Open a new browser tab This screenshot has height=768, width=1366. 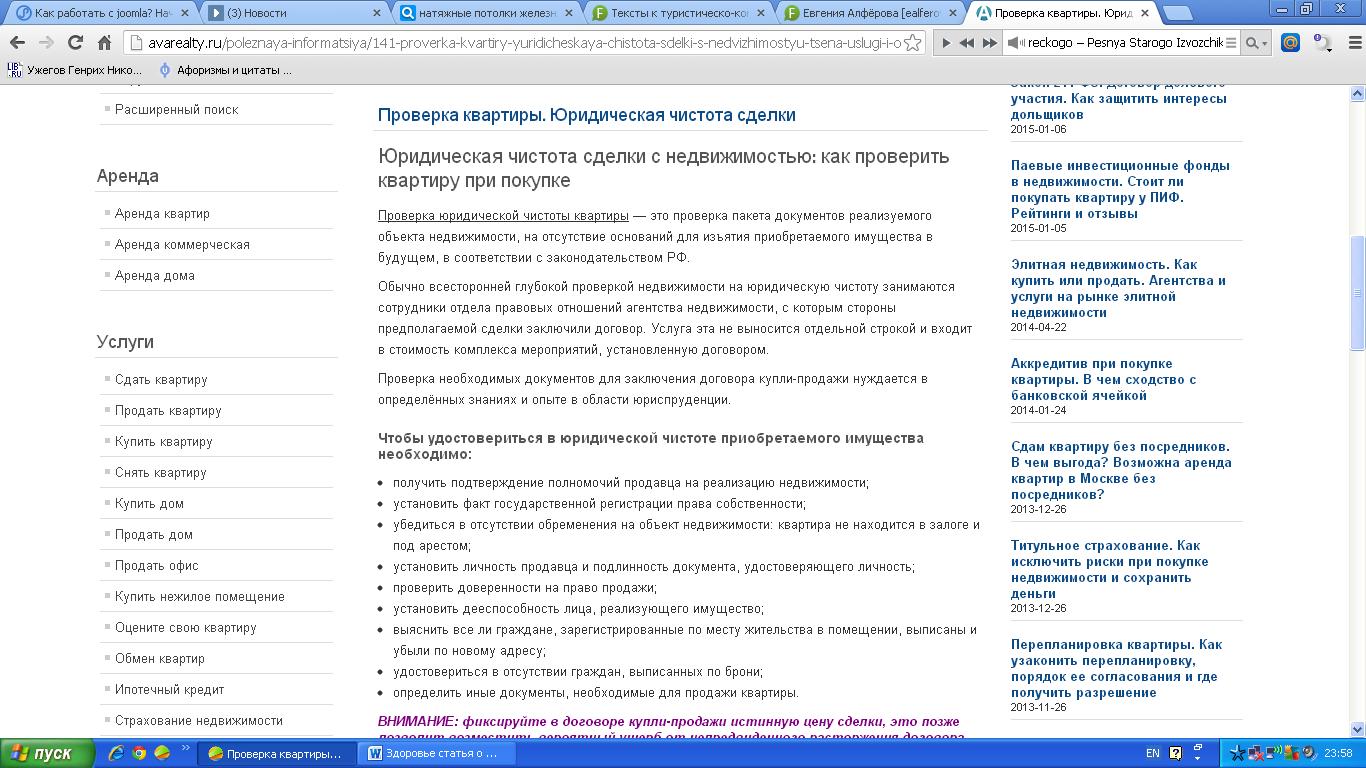[x=1177, y=13]
